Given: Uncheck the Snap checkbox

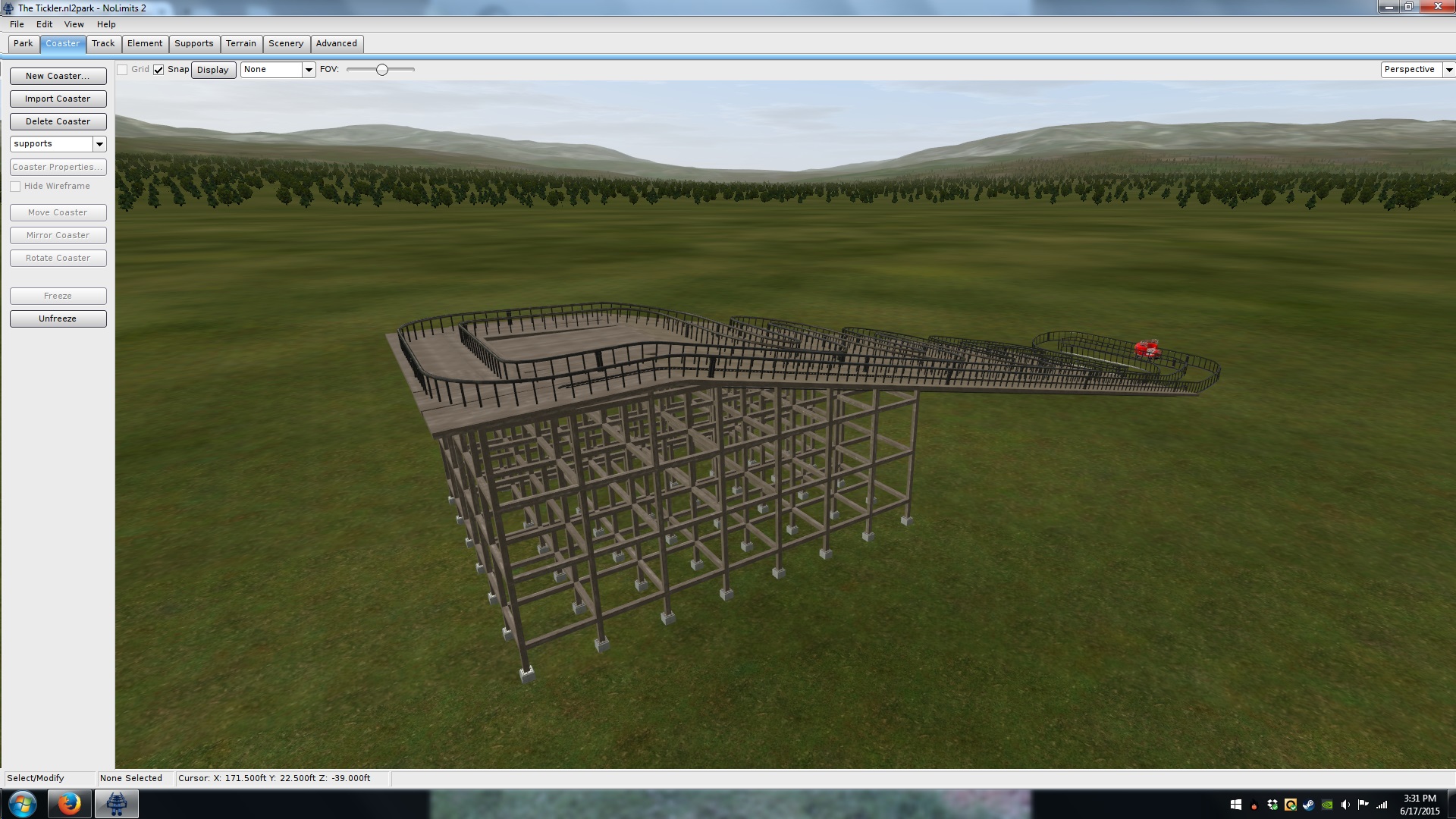Looking at the screenshot, I should pos(158,70).
